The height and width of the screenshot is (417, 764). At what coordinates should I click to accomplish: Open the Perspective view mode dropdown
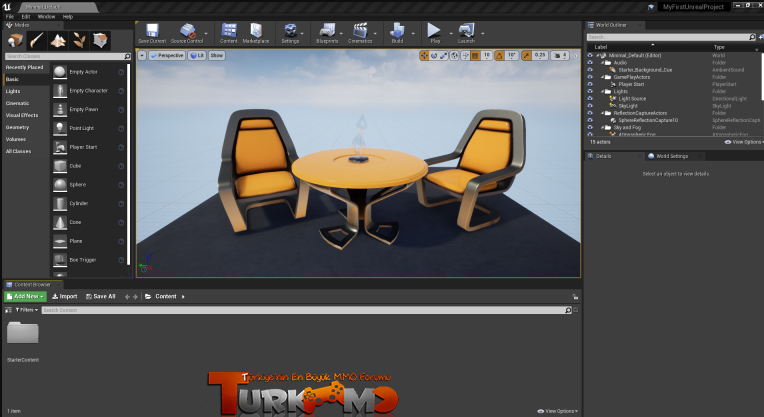pos(167,56)
